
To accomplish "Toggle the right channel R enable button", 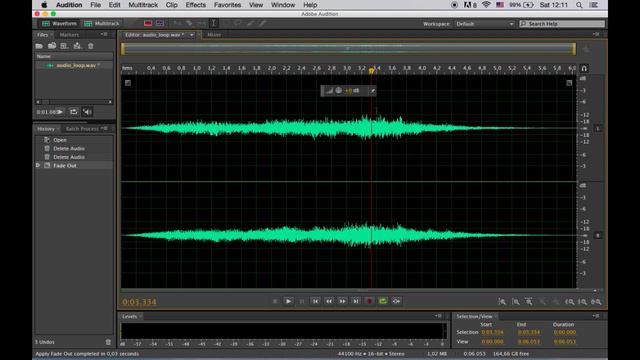I will click(x=598, y=236).
